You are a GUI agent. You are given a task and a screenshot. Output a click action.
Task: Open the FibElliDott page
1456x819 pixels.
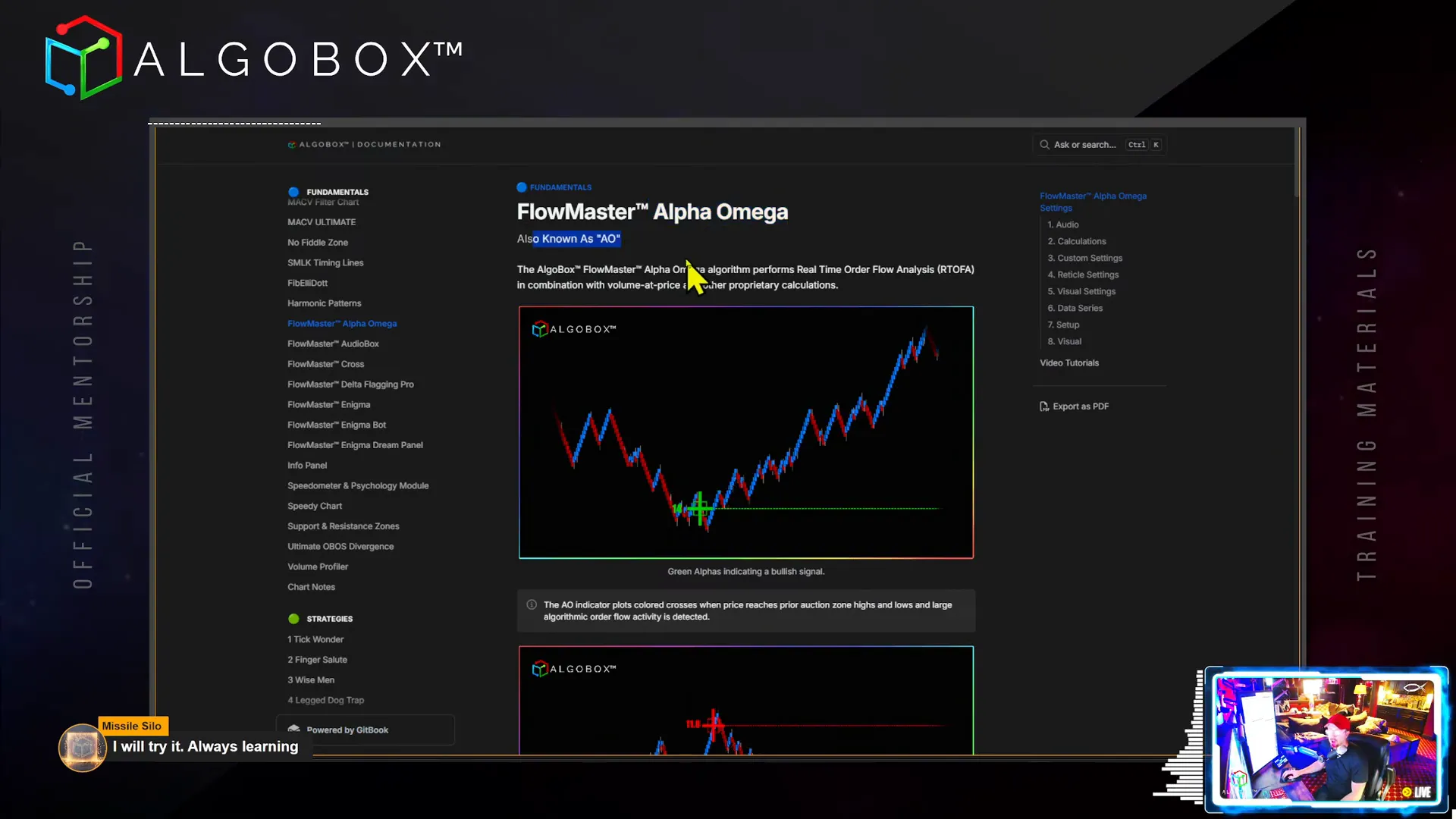click(x=307, y=283)
